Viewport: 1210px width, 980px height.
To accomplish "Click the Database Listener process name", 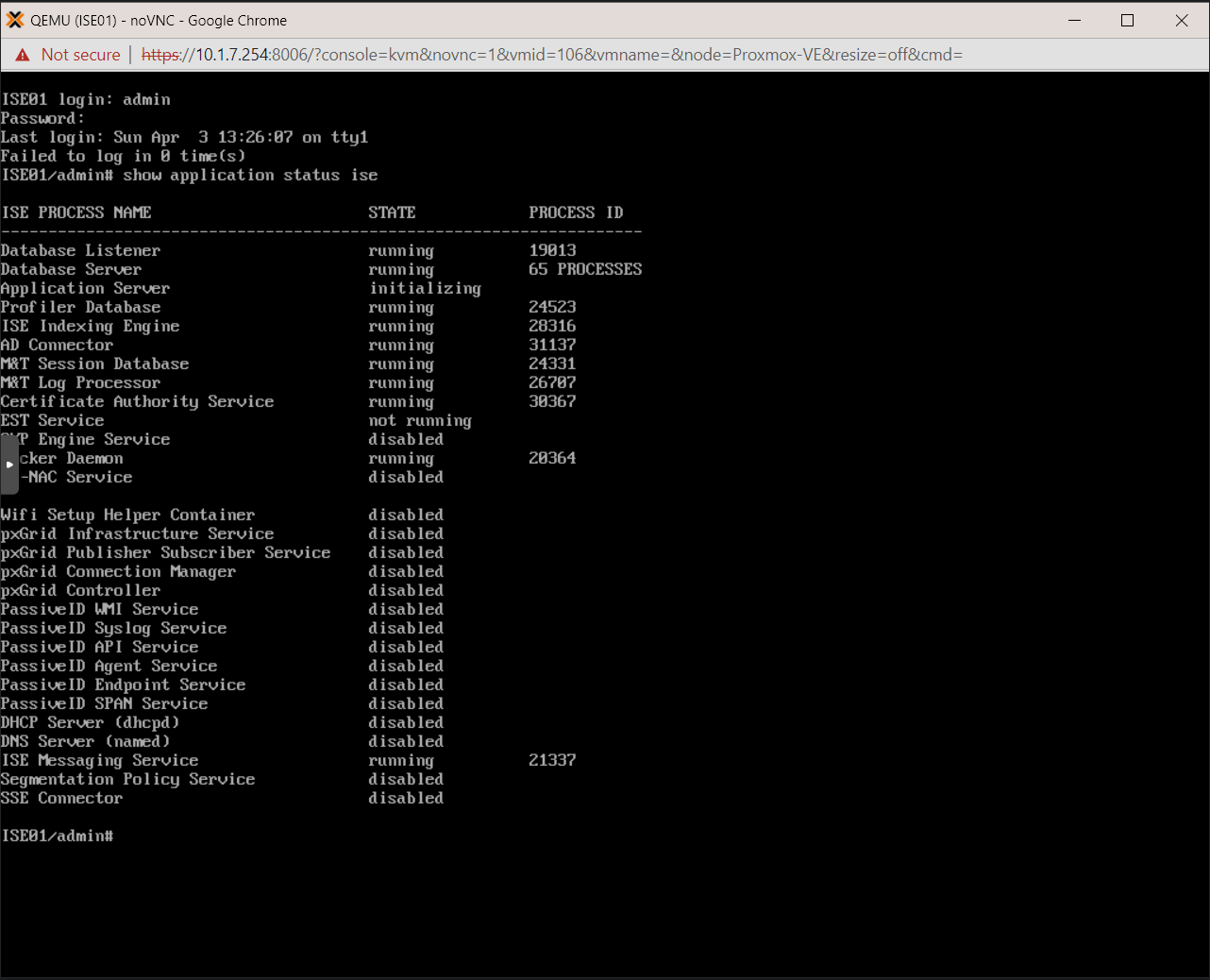I will tap(80, 250).
